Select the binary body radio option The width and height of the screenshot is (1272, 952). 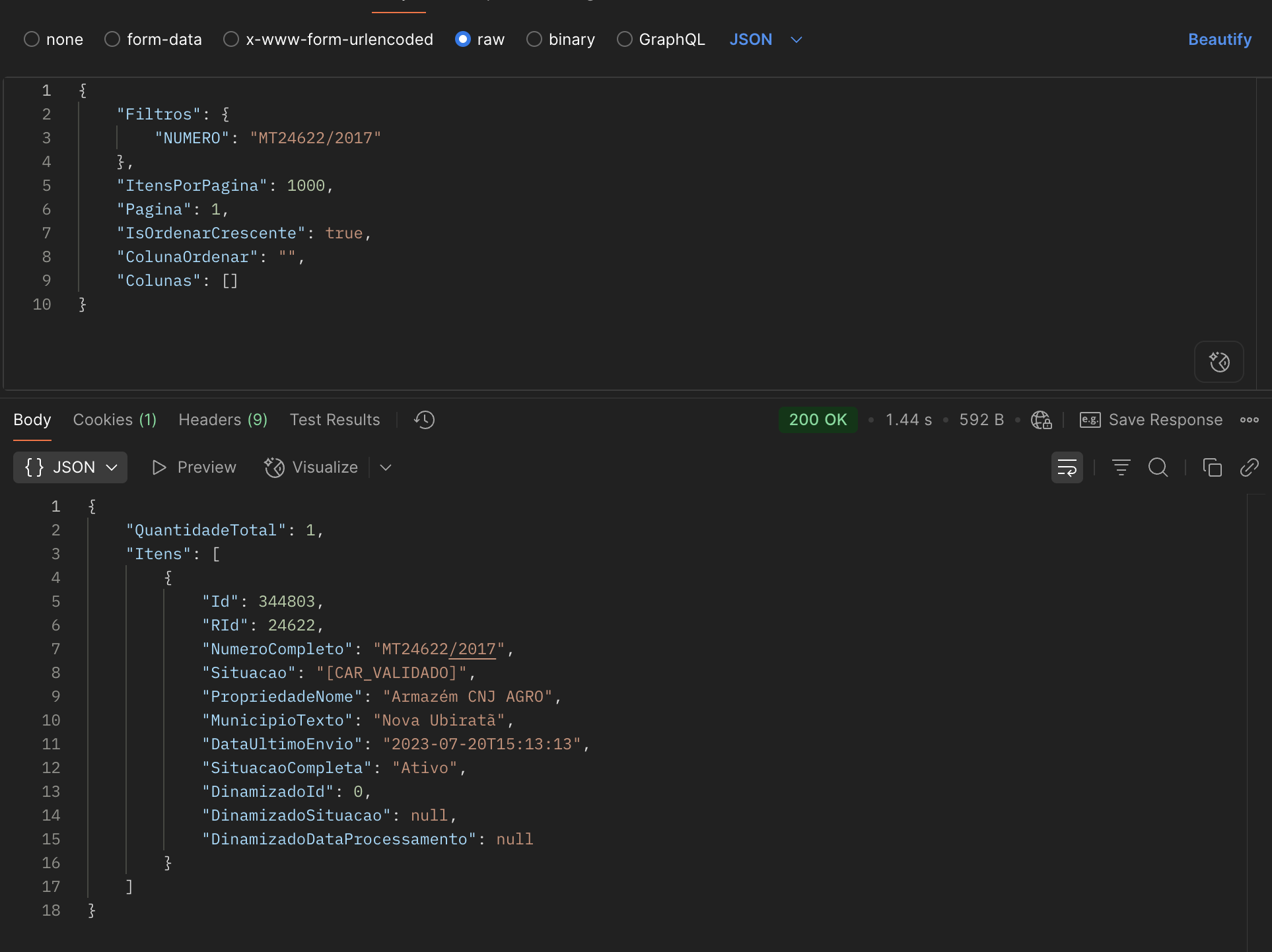tap(534, 40)
